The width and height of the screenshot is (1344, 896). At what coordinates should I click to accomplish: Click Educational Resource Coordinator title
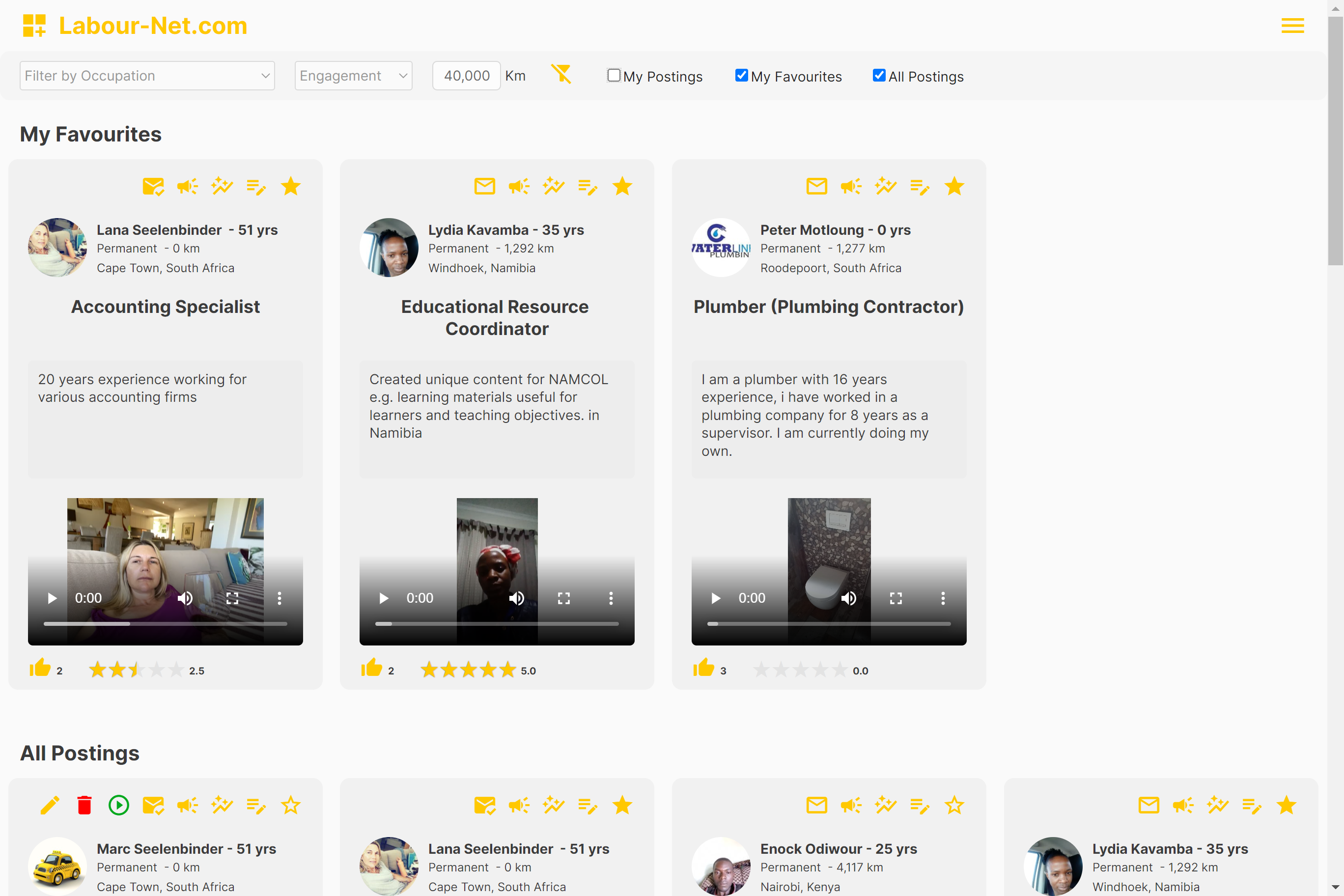pos(496,318)
